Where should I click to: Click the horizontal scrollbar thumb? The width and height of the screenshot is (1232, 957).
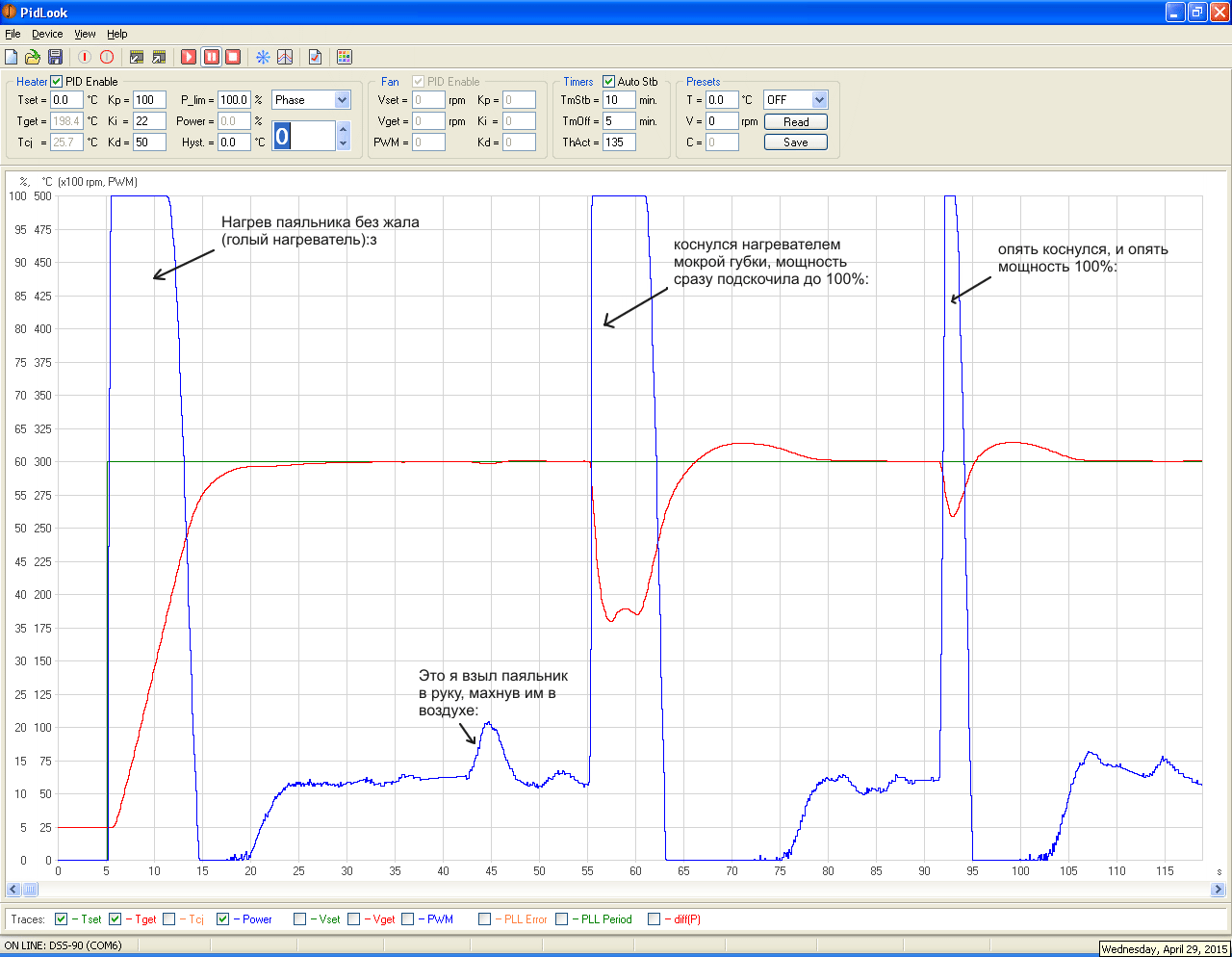[x=30, y=890]
